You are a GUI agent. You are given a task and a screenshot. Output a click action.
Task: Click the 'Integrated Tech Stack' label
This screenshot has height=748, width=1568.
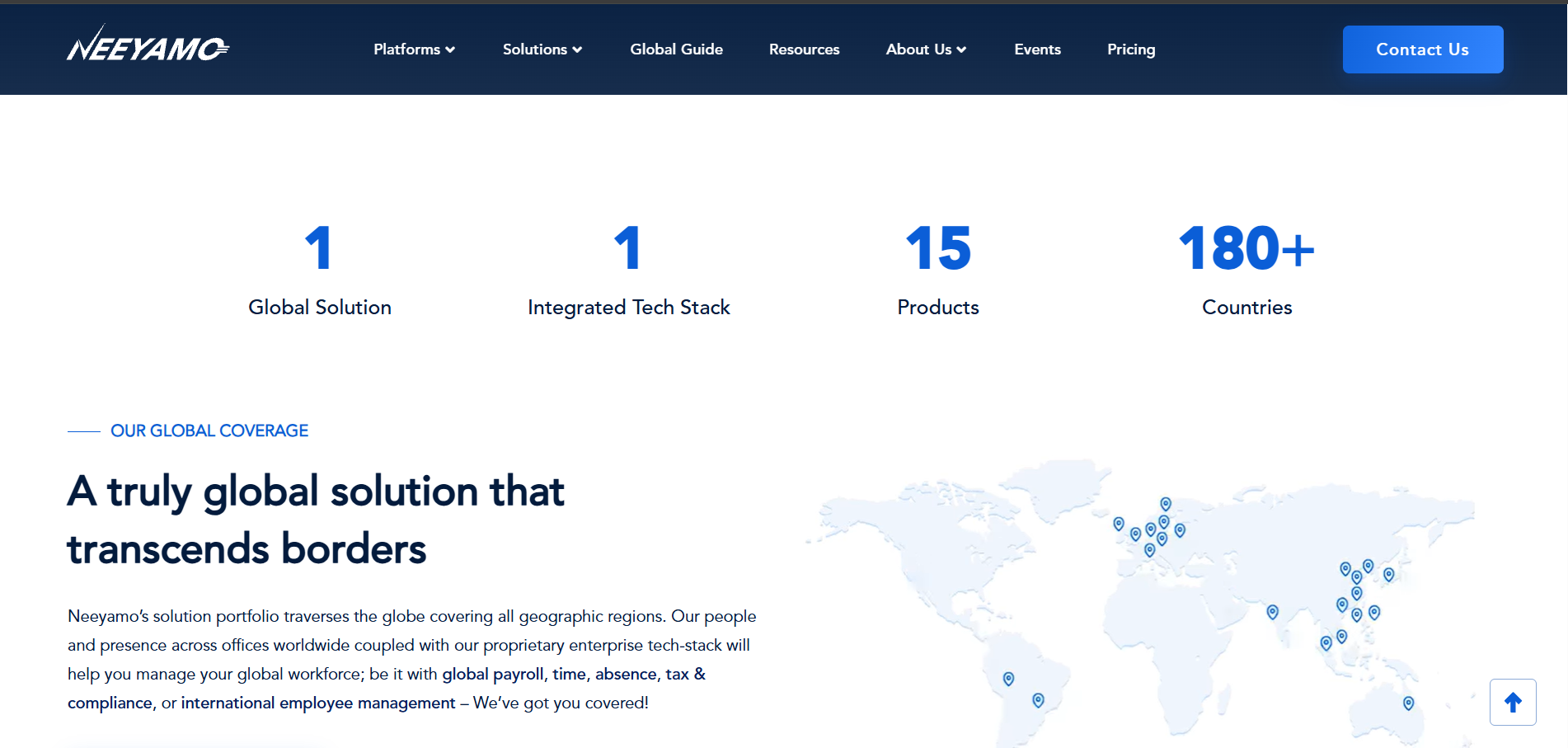629,307
